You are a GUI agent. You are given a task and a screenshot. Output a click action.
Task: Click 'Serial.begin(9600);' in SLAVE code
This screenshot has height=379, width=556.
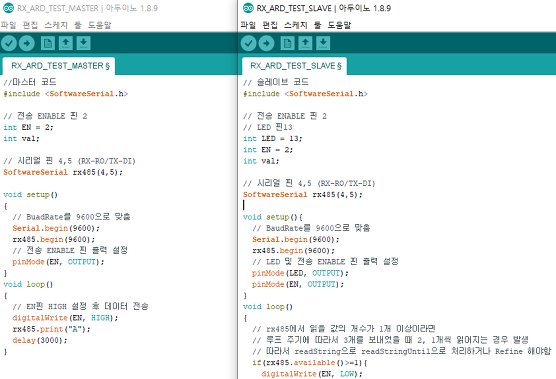click(x=296, y=239)
